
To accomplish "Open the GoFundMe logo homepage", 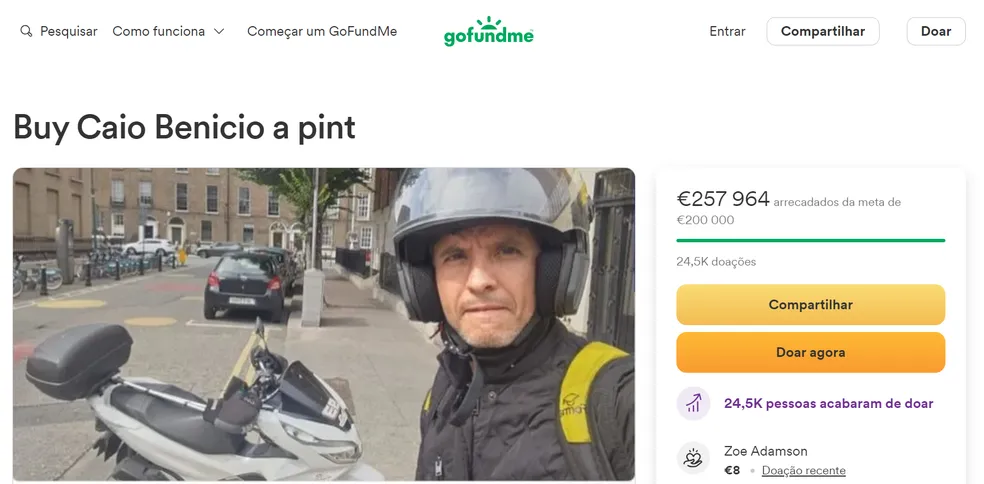I will click(x=489, y=32).
